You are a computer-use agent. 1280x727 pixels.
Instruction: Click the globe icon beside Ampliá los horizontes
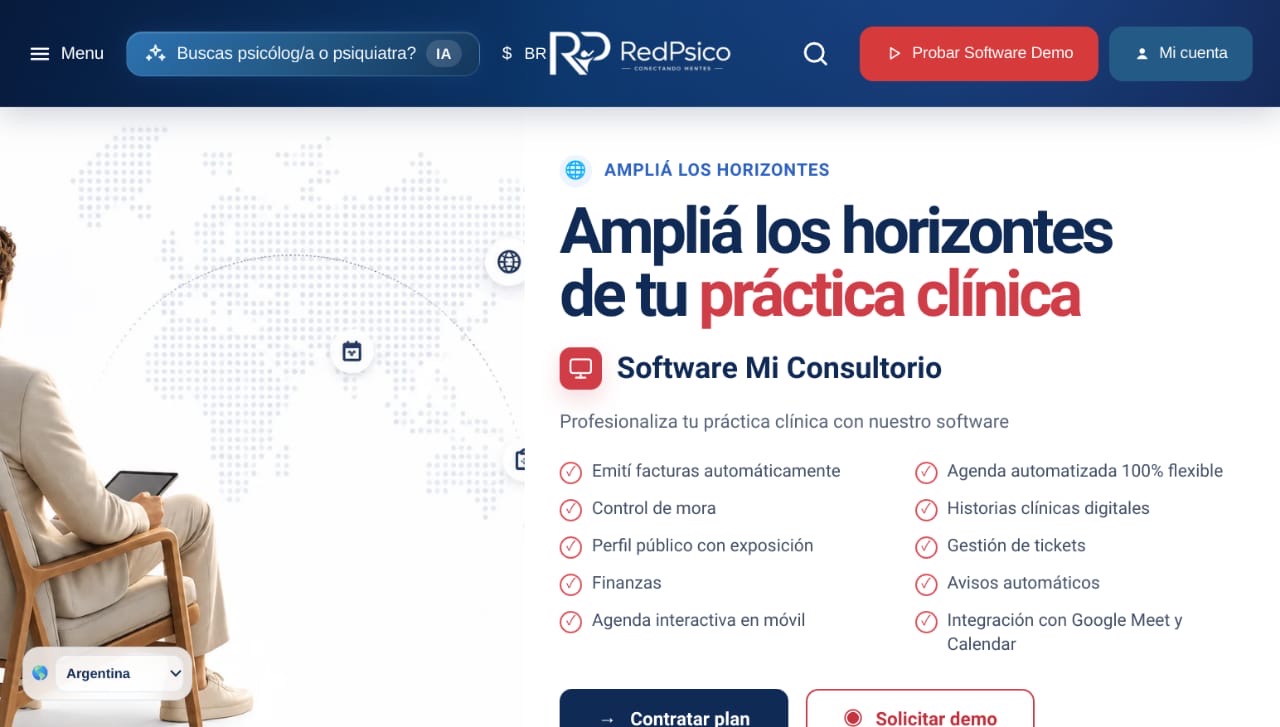(575, 170)
